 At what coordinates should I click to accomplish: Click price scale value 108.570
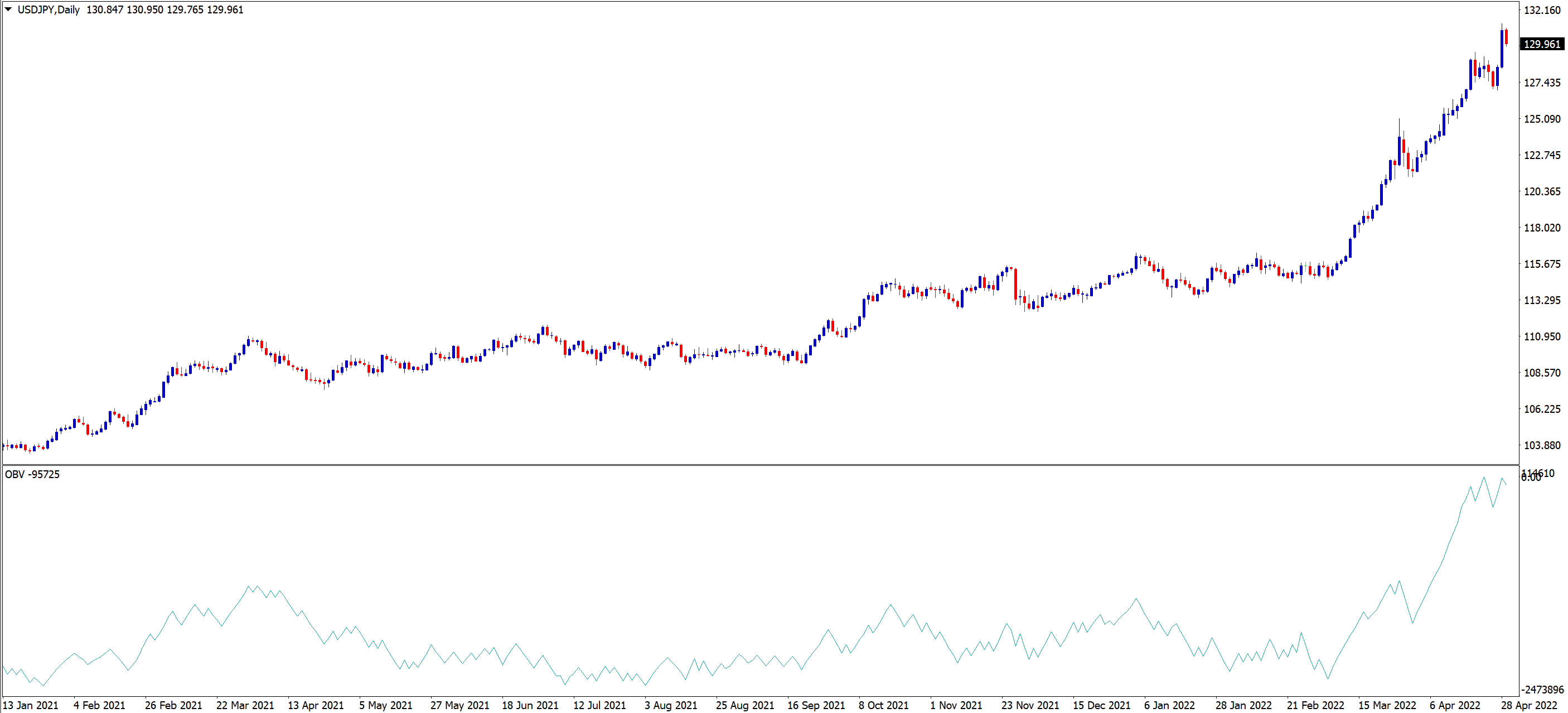tap(1542, 373)
